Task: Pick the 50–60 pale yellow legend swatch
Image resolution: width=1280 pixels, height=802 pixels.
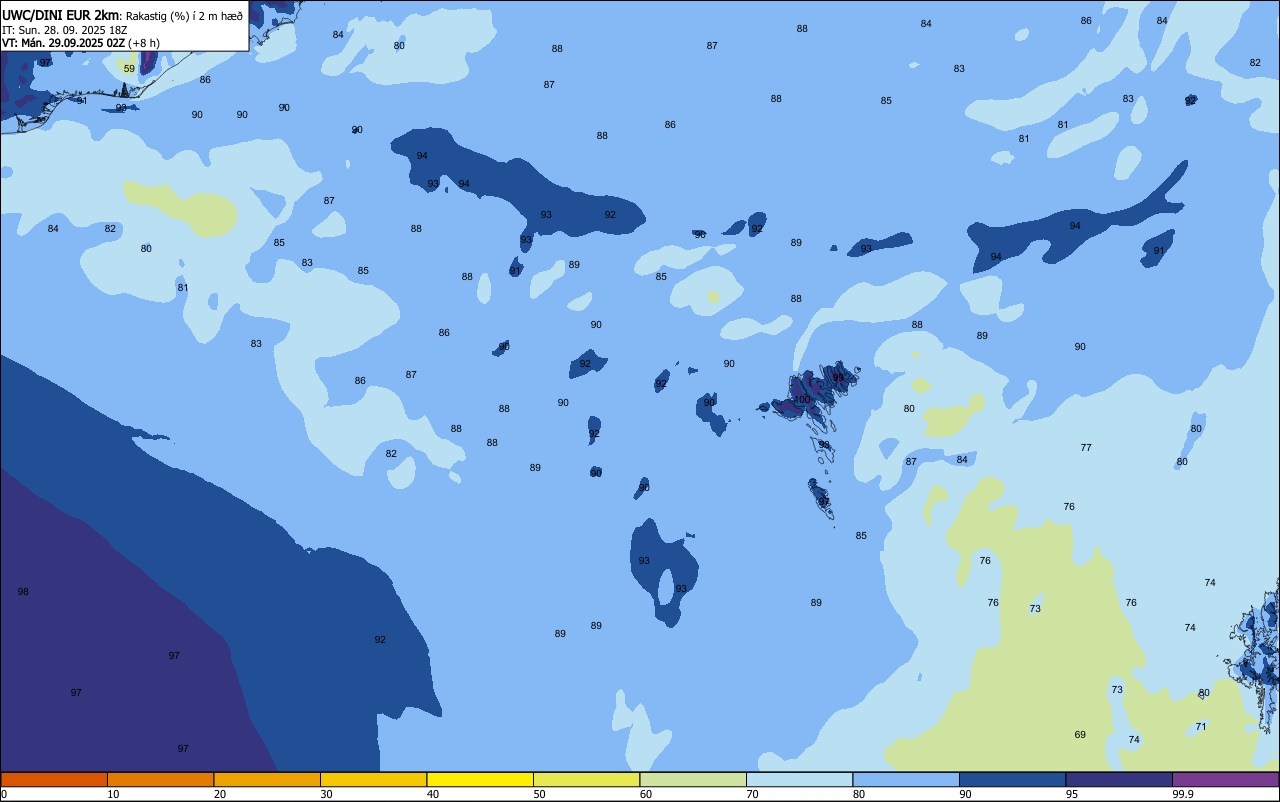Action: coord(586,779)
